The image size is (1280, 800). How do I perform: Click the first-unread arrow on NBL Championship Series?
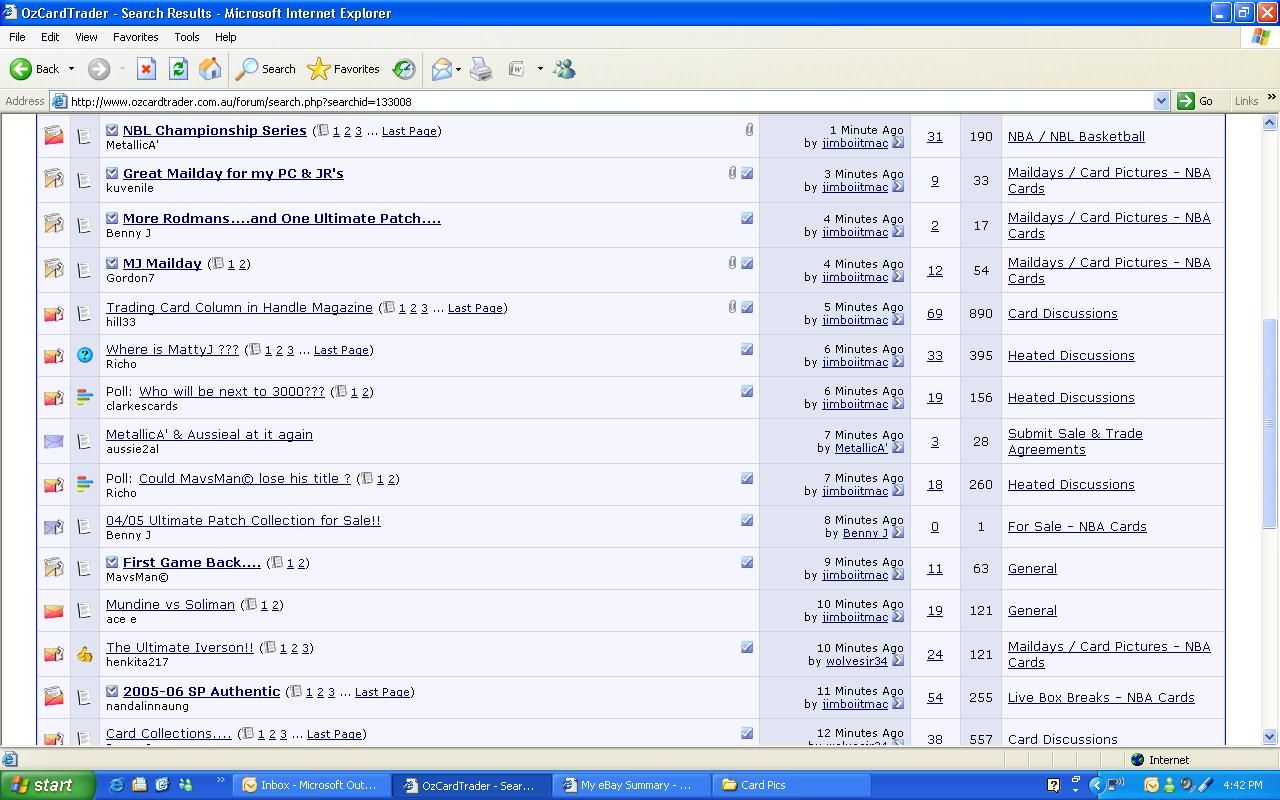click(x=112, y=130)
